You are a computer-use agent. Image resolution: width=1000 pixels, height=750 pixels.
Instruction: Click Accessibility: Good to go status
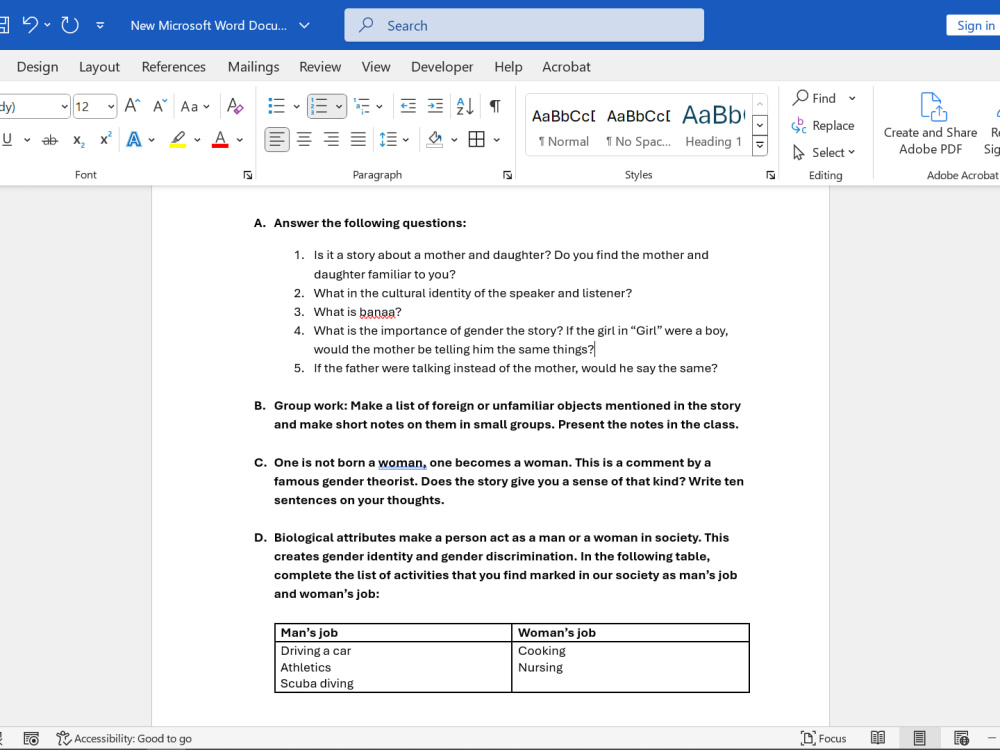[124, 738]
